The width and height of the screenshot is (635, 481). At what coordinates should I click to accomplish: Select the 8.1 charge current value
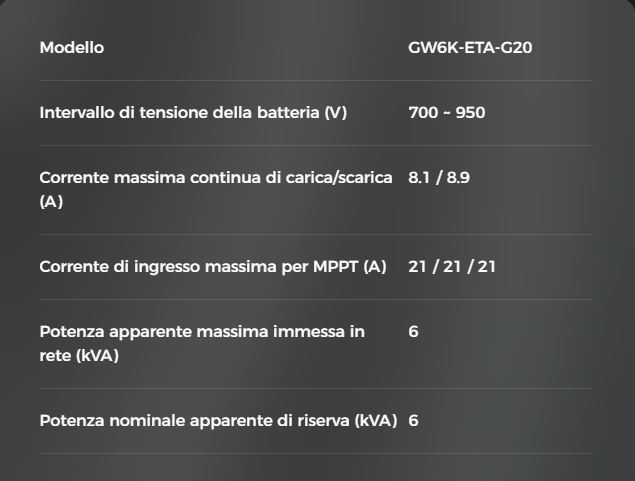pos(420,178)
